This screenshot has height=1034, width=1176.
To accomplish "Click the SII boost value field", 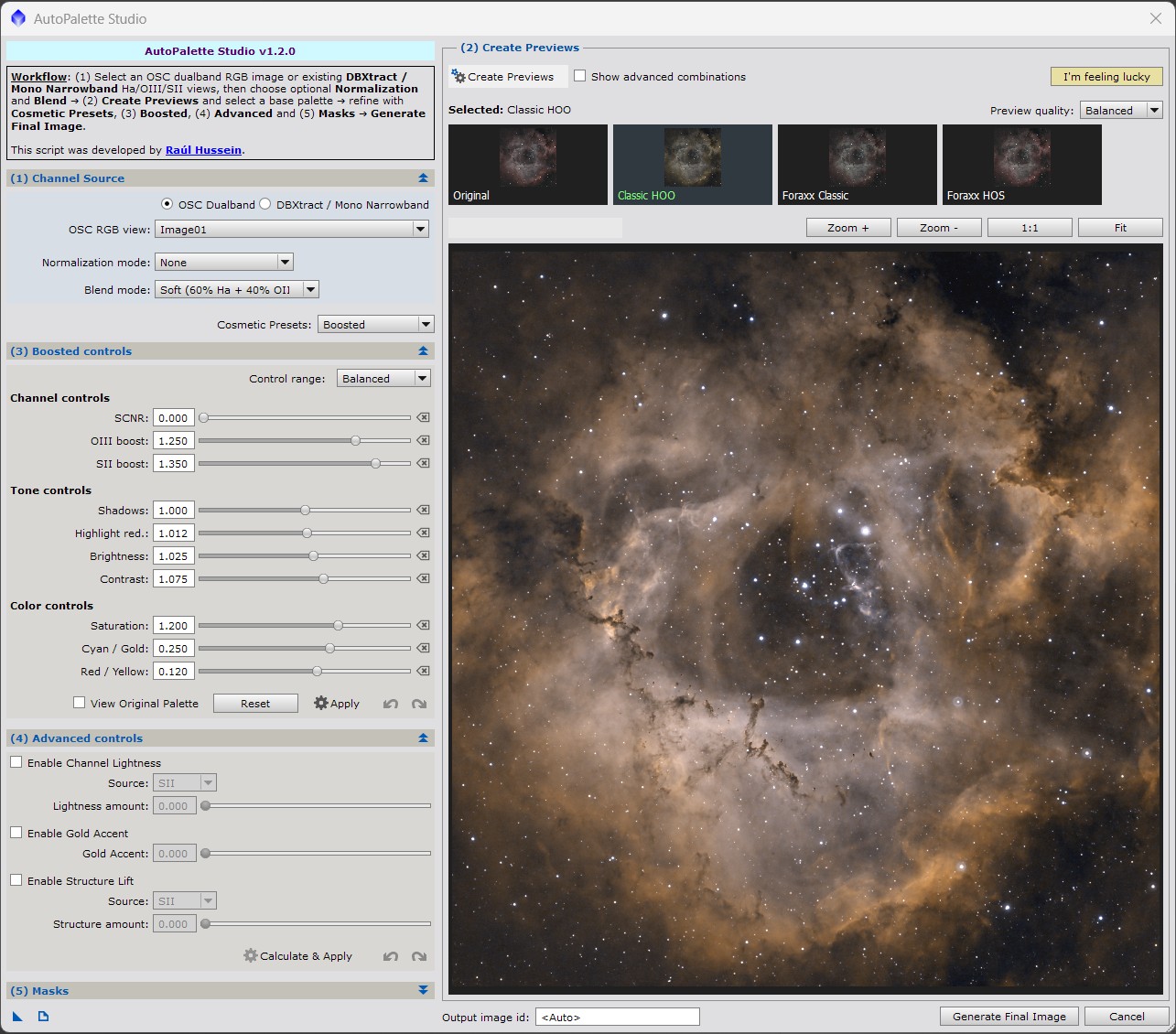I will 174,463.
